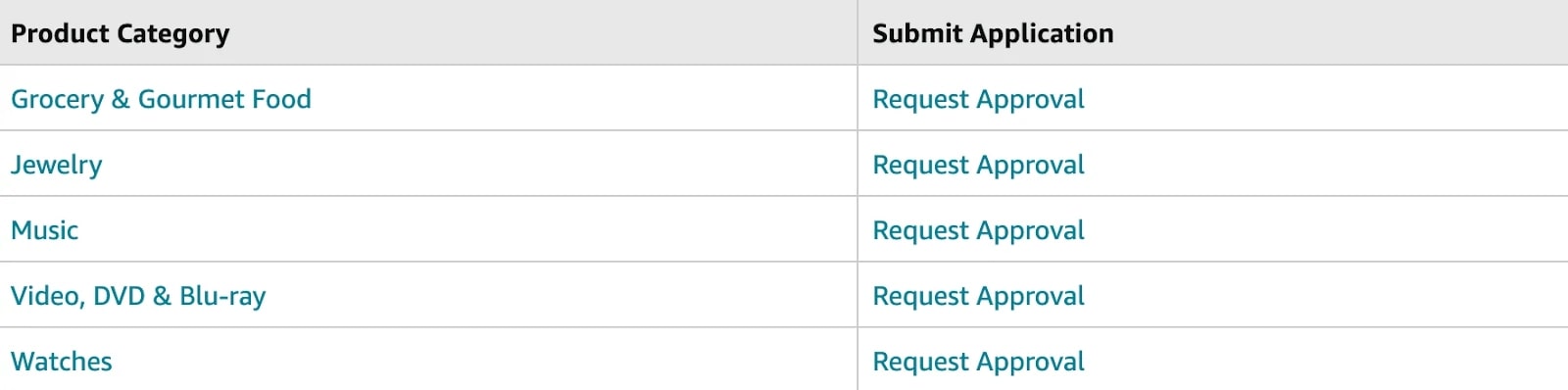The width and height of the screenshot is (1568, 390).
Task: Select the Watches table row
Action: point(784,359)
